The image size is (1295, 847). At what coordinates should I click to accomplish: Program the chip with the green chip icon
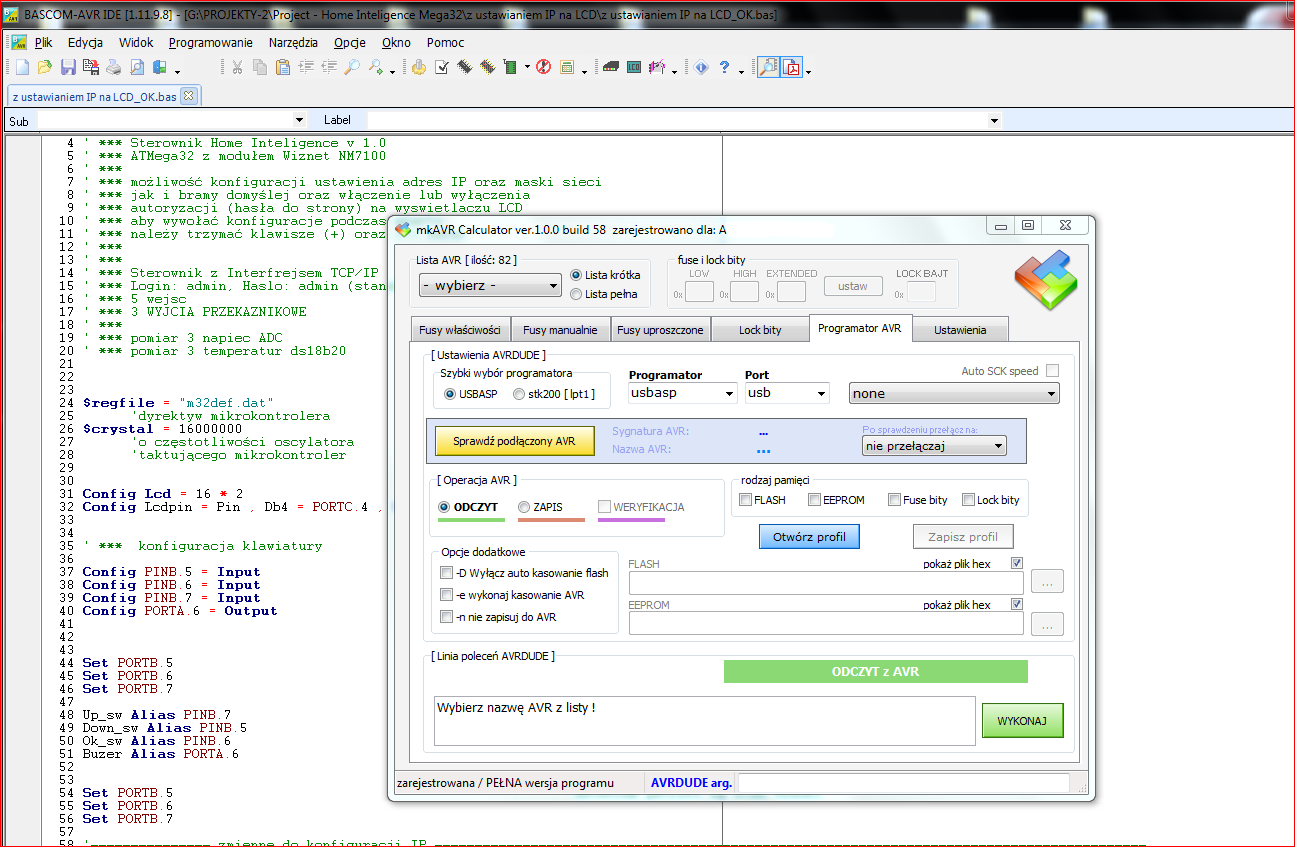[511, 68]
